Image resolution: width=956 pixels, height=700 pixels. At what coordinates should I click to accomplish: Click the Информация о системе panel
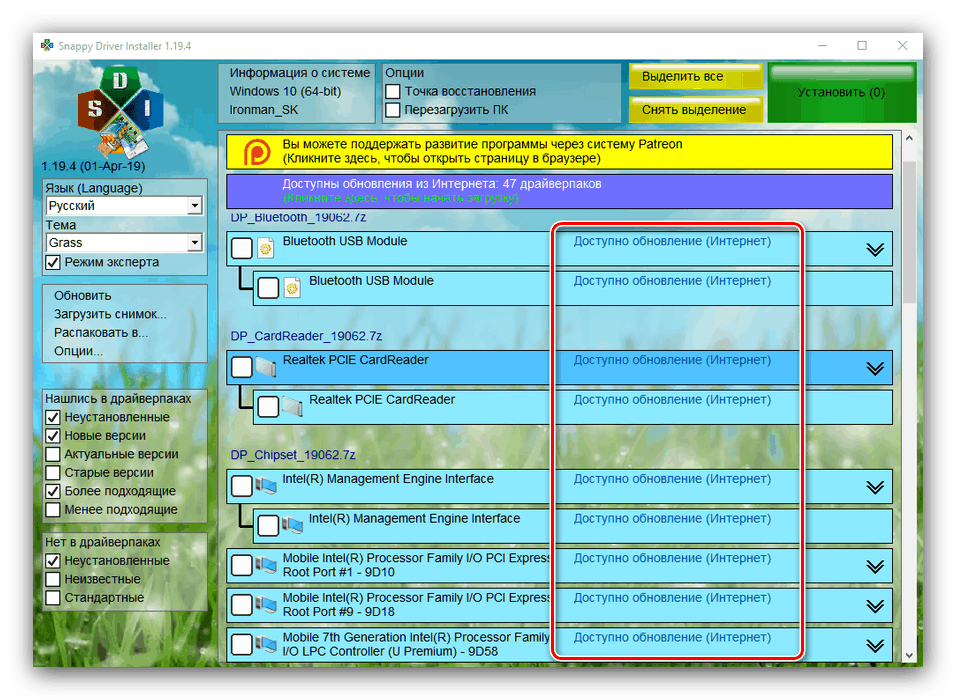[x=297, y=92]
